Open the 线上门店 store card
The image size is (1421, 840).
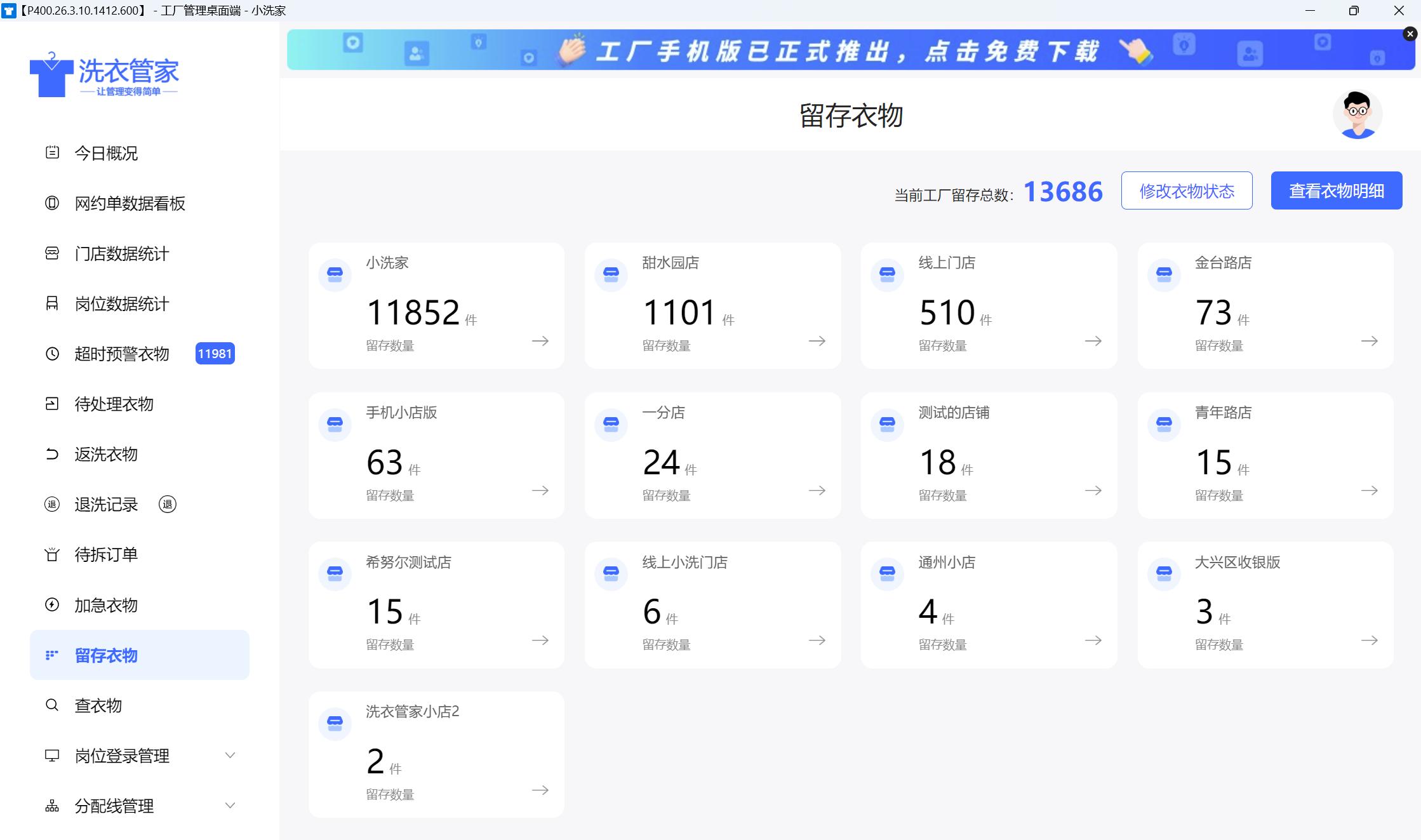(x=988, y=305)
